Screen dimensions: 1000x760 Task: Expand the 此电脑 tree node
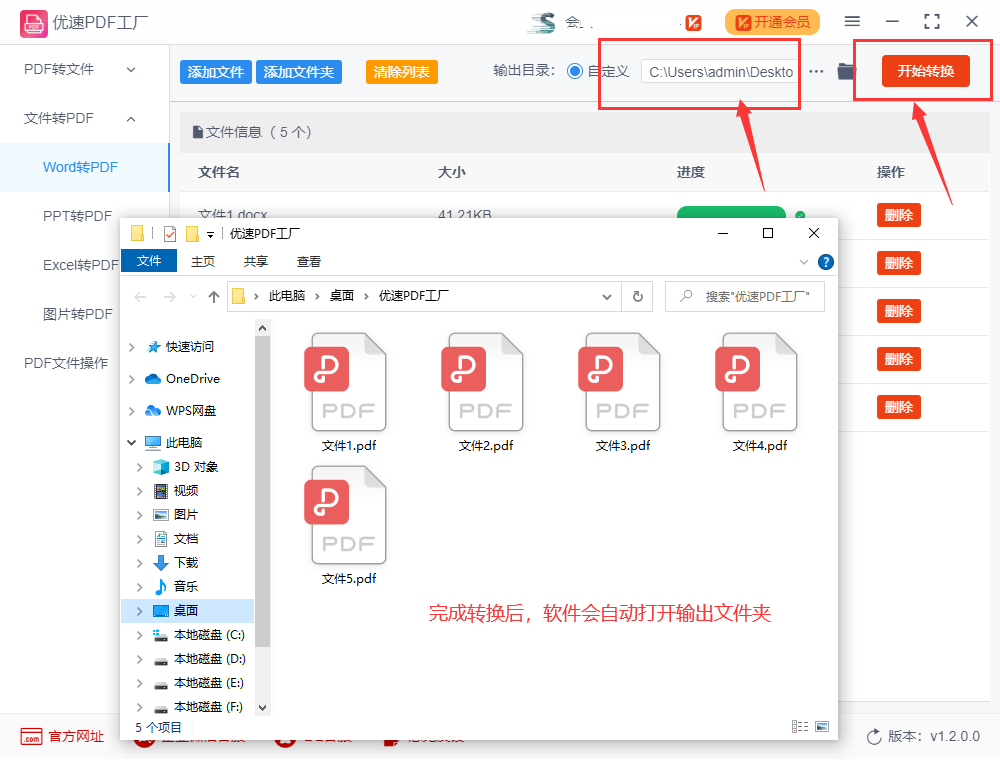[131, 442]
